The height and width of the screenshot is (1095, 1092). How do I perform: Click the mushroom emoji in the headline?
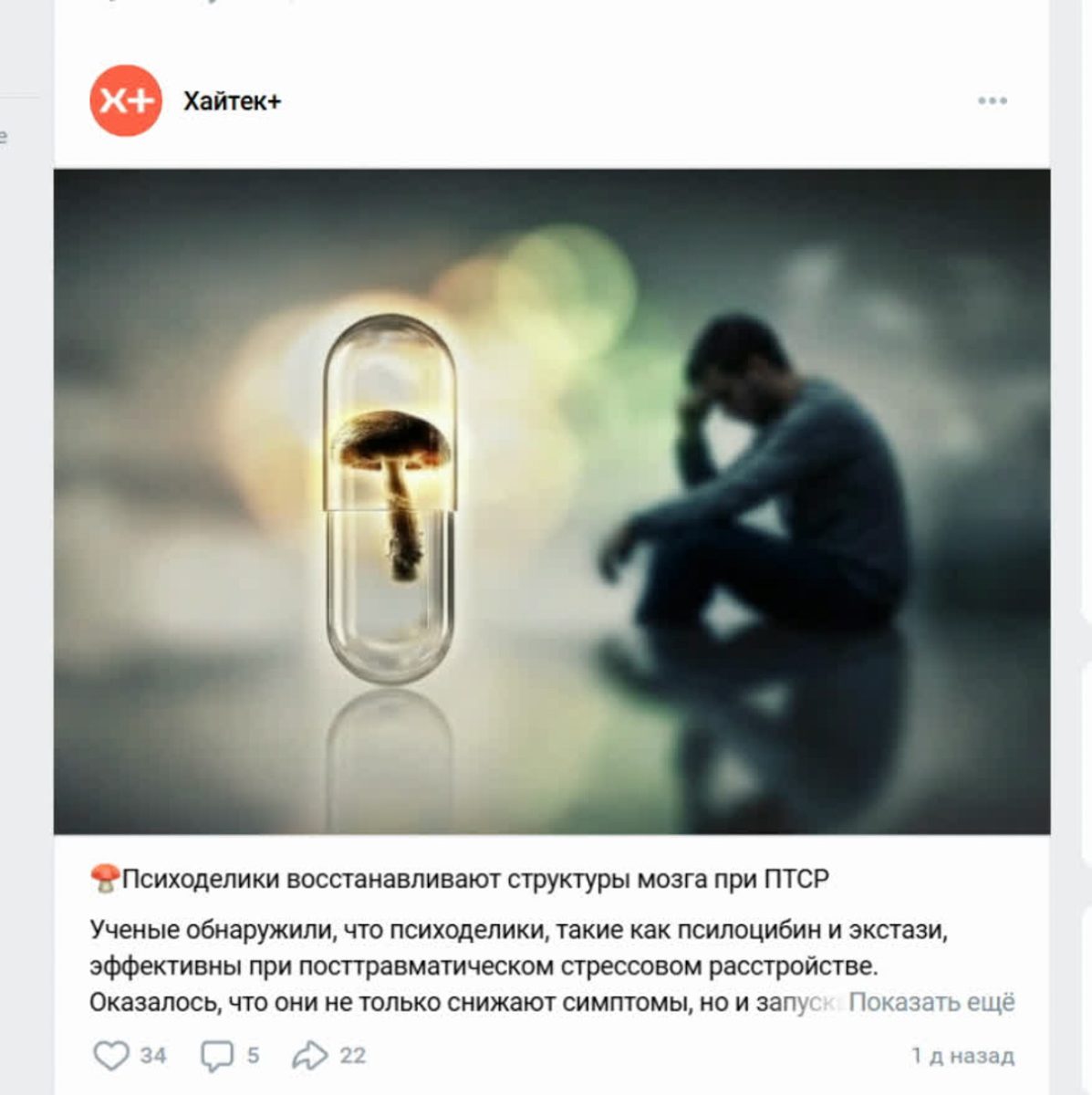click(105, 879)
